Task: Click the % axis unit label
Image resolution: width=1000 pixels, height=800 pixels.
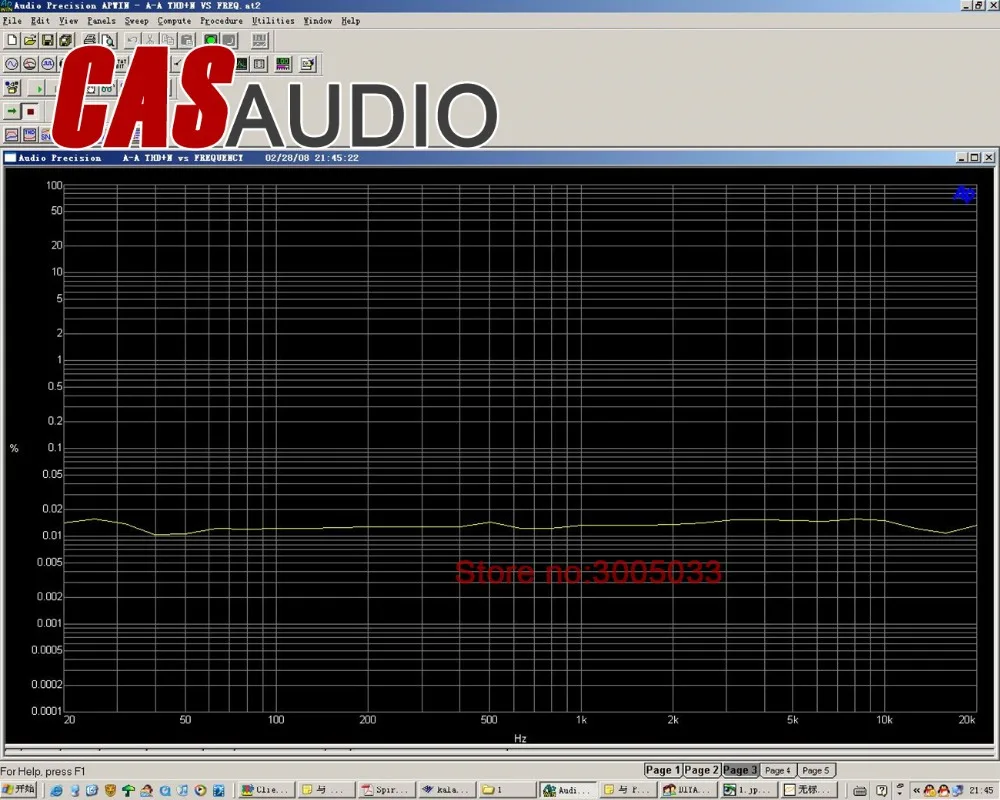Action: pos(14,448)
